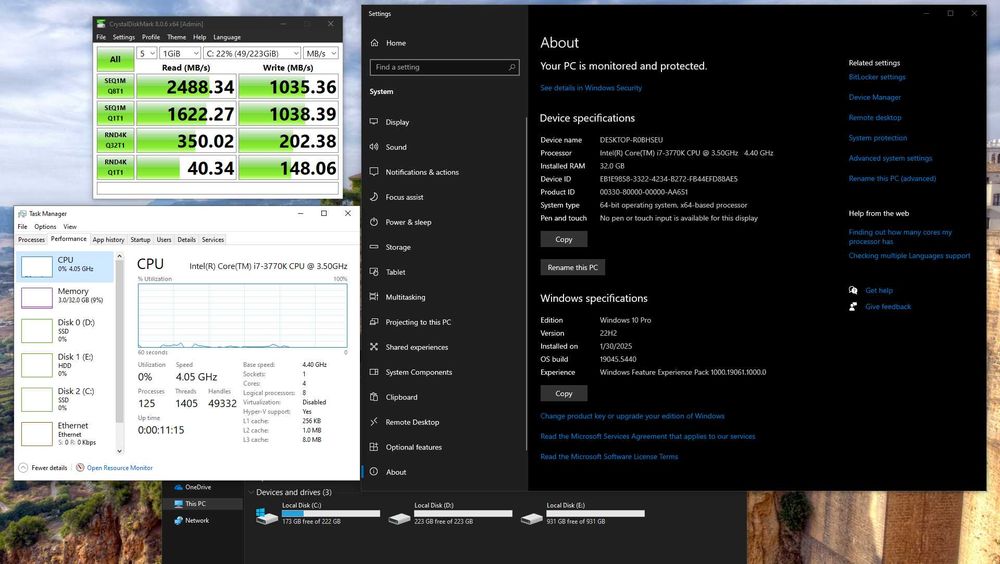Screen dimensions: 1000x564
Task: Open Local Disk (E:) drive icon
Action: tap(531, 518)
